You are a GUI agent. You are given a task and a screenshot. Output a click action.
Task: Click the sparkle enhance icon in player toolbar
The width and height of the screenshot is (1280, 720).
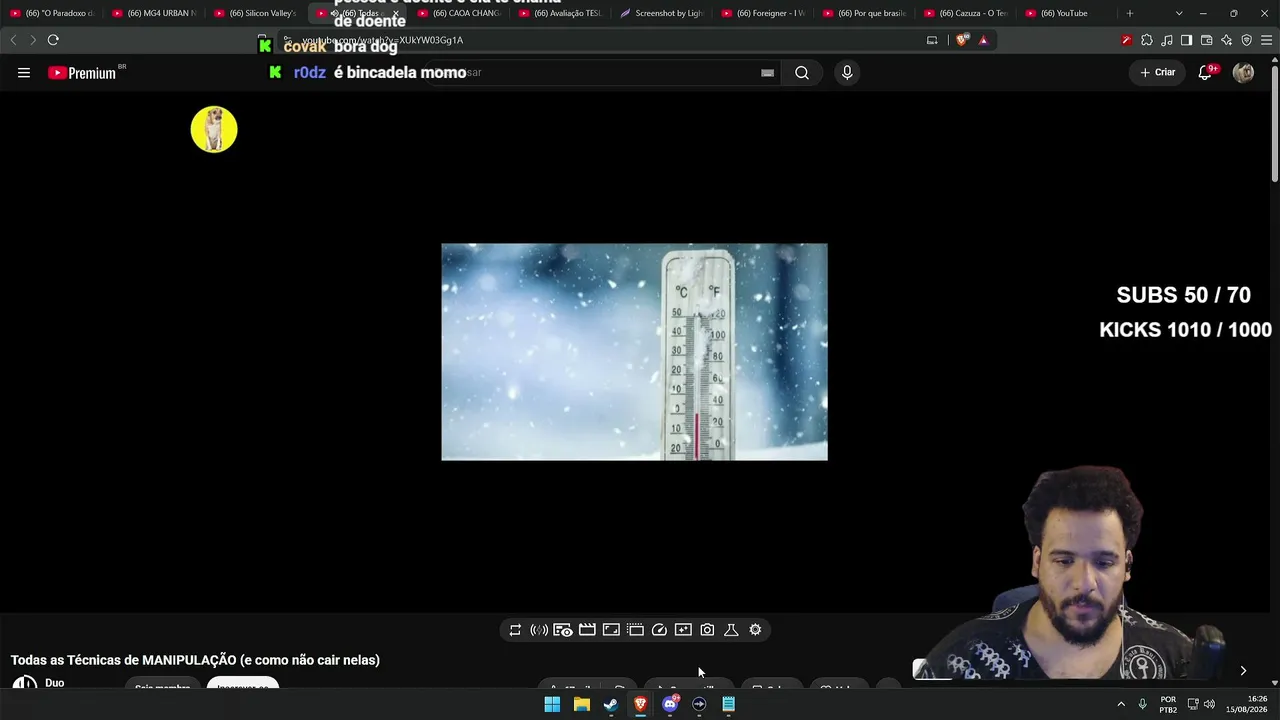(x=683, y=630)
